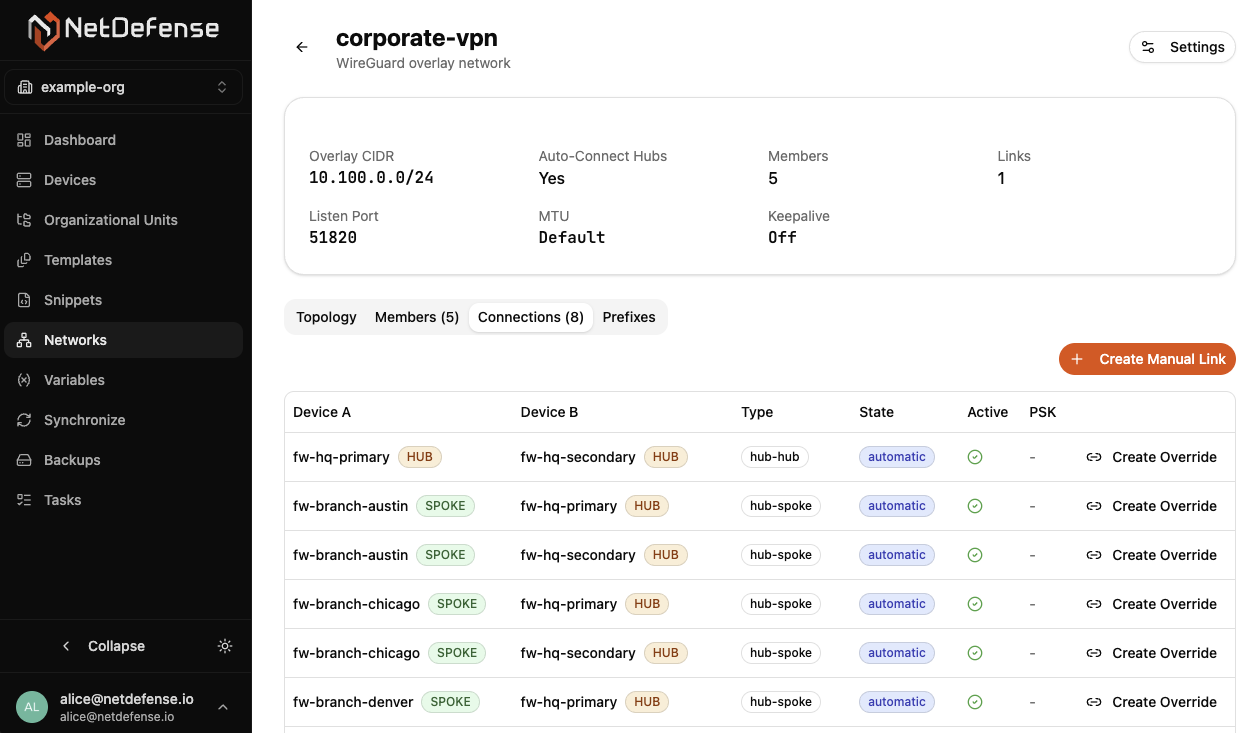1256x733 pixels.
Task: Open the network Settings button
Action: click(1182, 47)
